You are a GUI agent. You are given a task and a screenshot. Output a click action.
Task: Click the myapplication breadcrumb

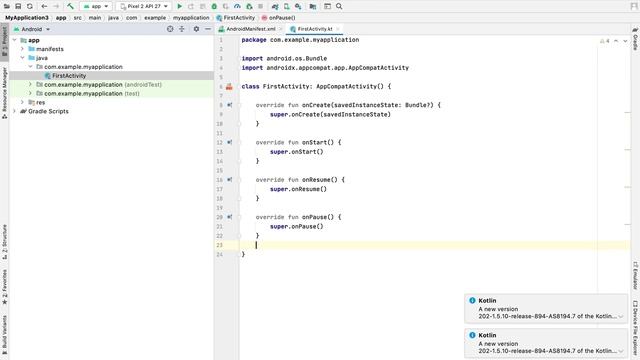click(x=191, y=18)
